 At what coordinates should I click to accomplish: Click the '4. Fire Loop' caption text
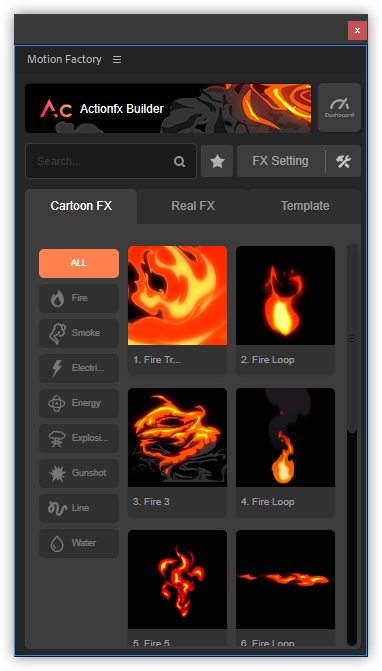pos(267,502)
